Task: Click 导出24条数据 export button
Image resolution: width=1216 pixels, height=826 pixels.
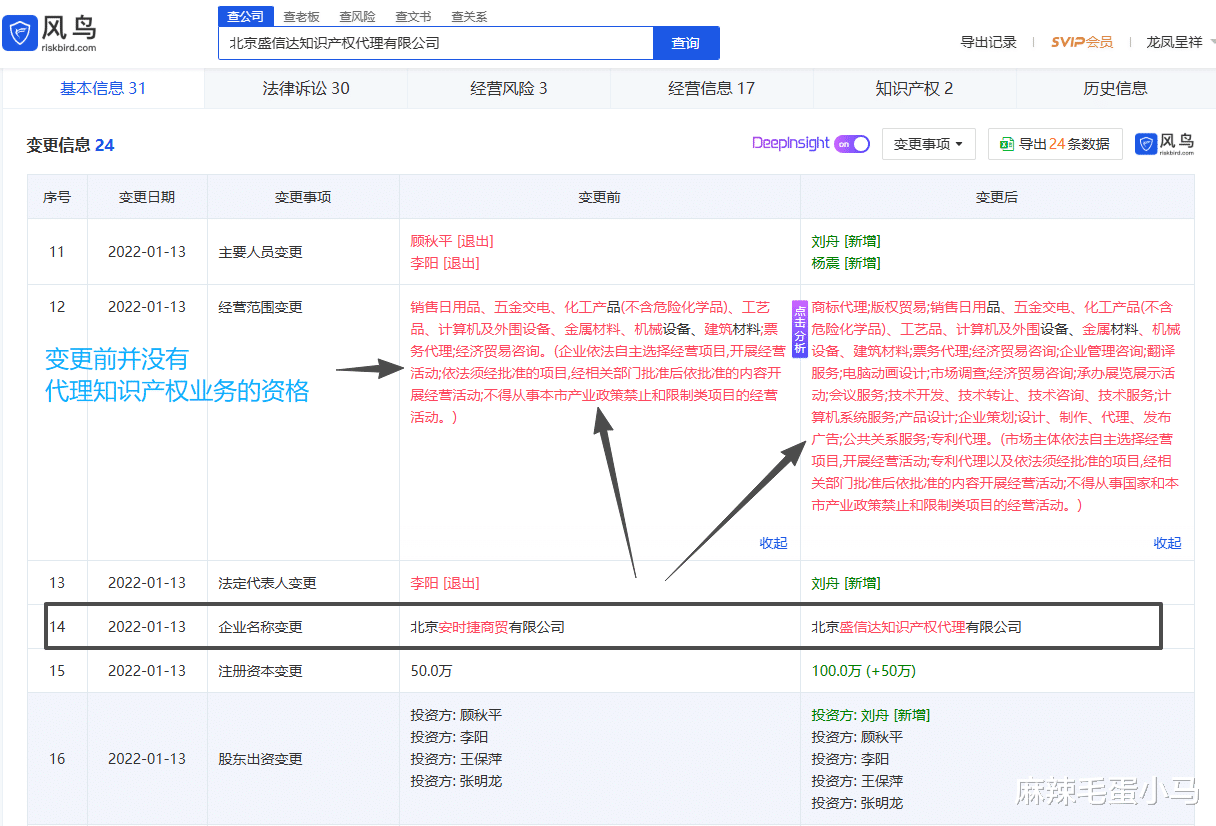Action: (x=1055, y=144)
